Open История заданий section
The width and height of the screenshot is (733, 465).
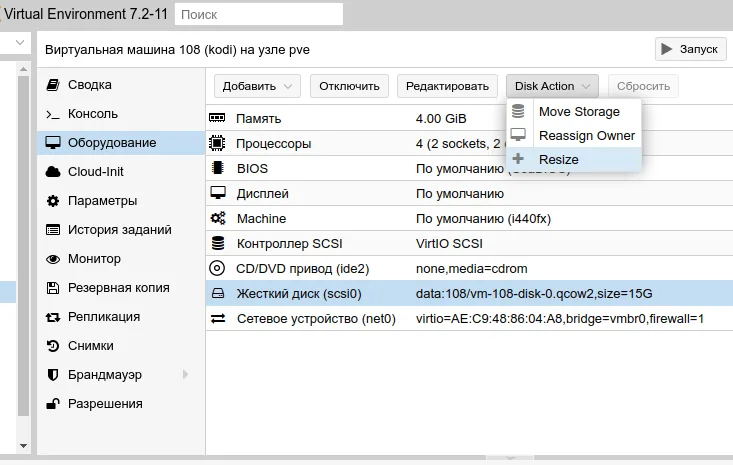point(121,230)
